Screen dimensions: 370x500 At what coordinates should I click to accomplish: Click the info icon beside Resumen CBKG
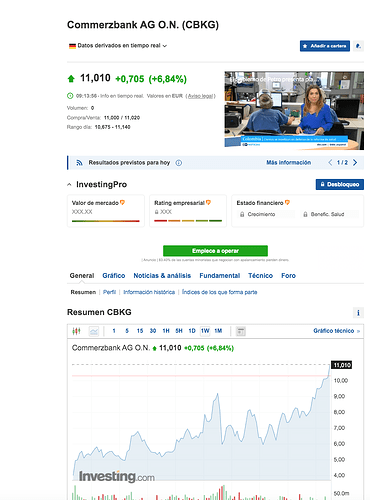pos(358,313)
